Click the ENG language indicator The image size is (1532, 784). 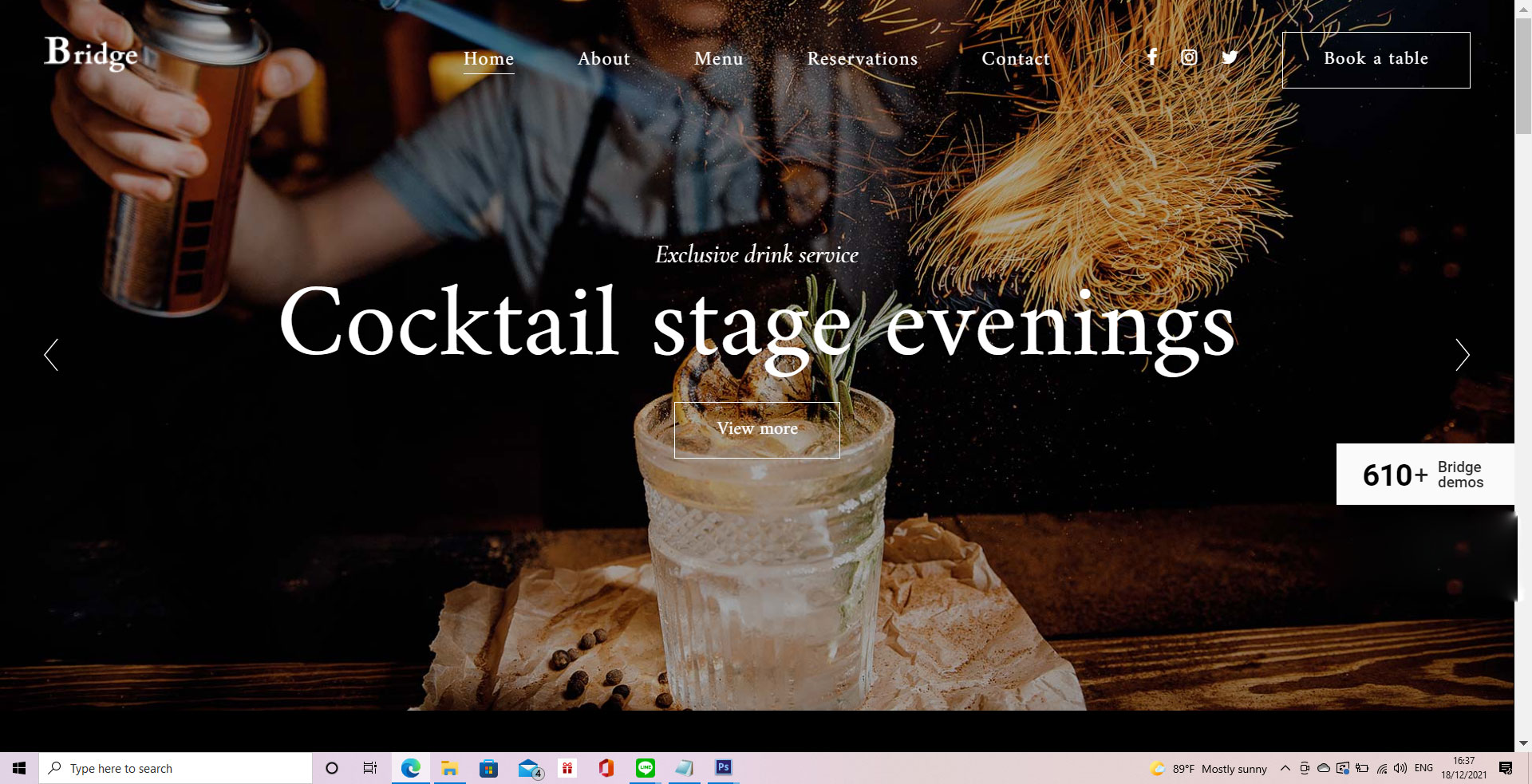(x=1423, y=768)
